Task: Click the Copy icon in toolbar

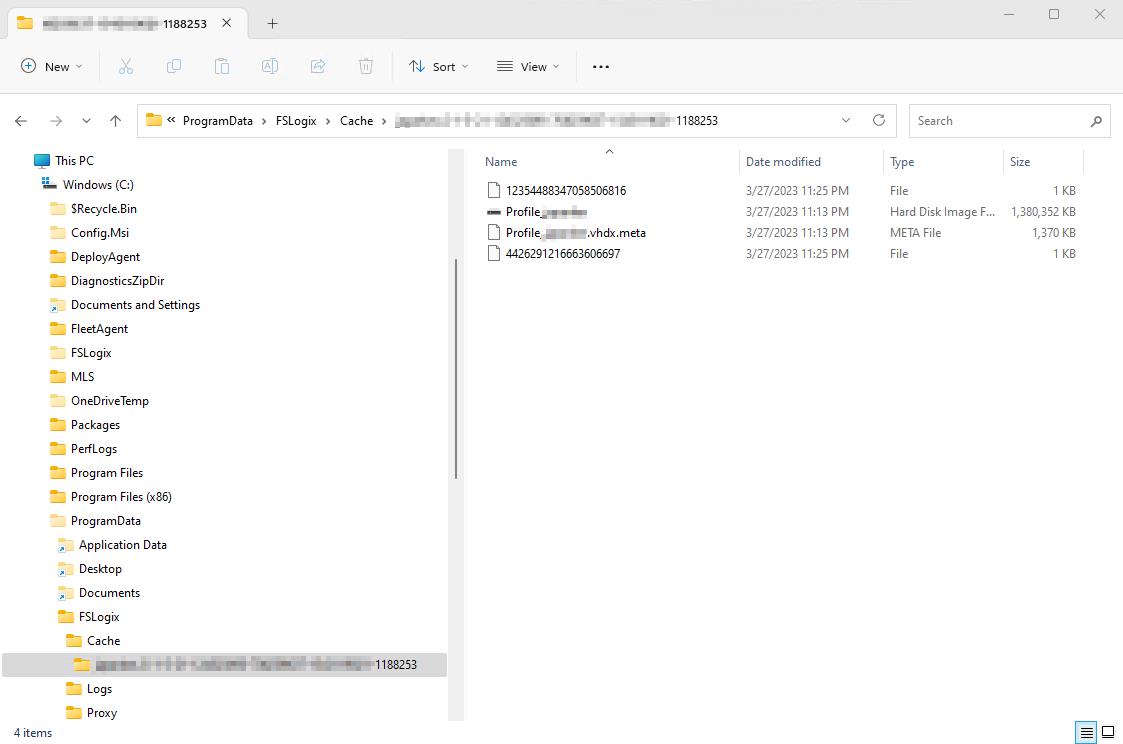Action: tap(174, 66)
